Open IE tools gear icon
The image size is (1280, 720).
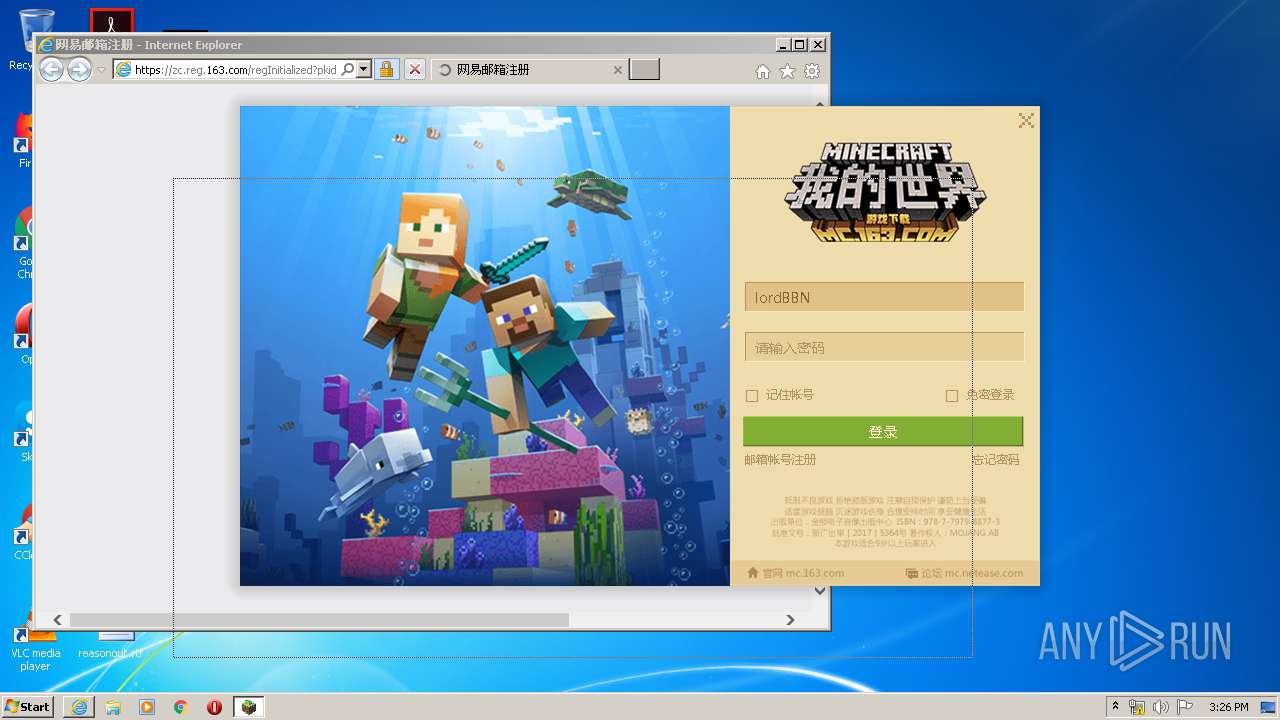[x=812, y=71]
